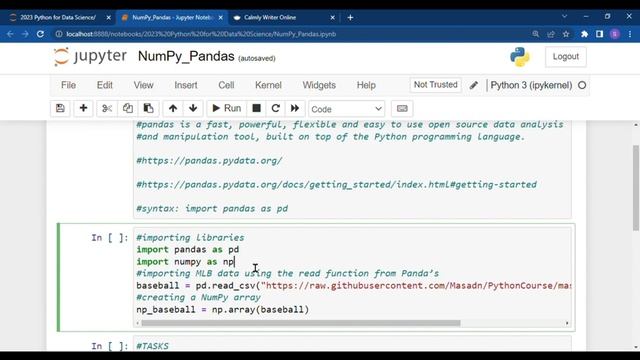Open the View menu
Image resolution: width=640 pixels, height=360 pixels.
143,85
